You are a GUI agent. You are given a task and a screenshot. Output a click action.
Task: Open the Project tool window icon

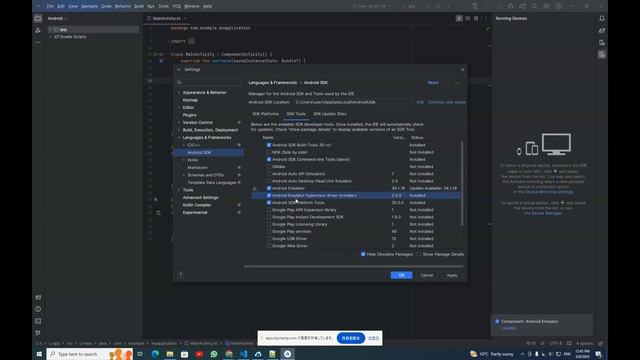38,18
